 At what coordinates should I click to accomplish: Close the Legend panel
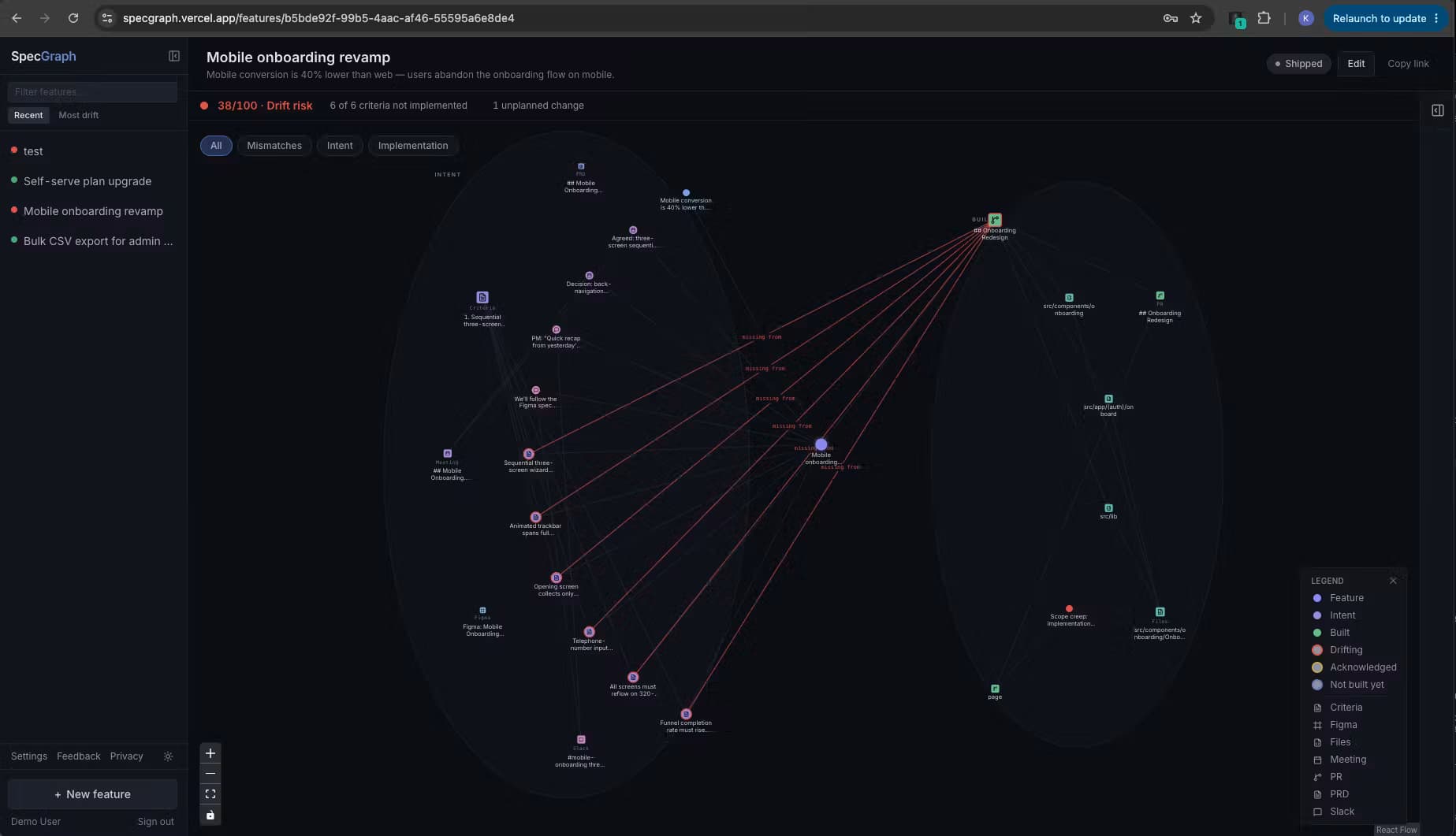click(x=1393, y=581)
